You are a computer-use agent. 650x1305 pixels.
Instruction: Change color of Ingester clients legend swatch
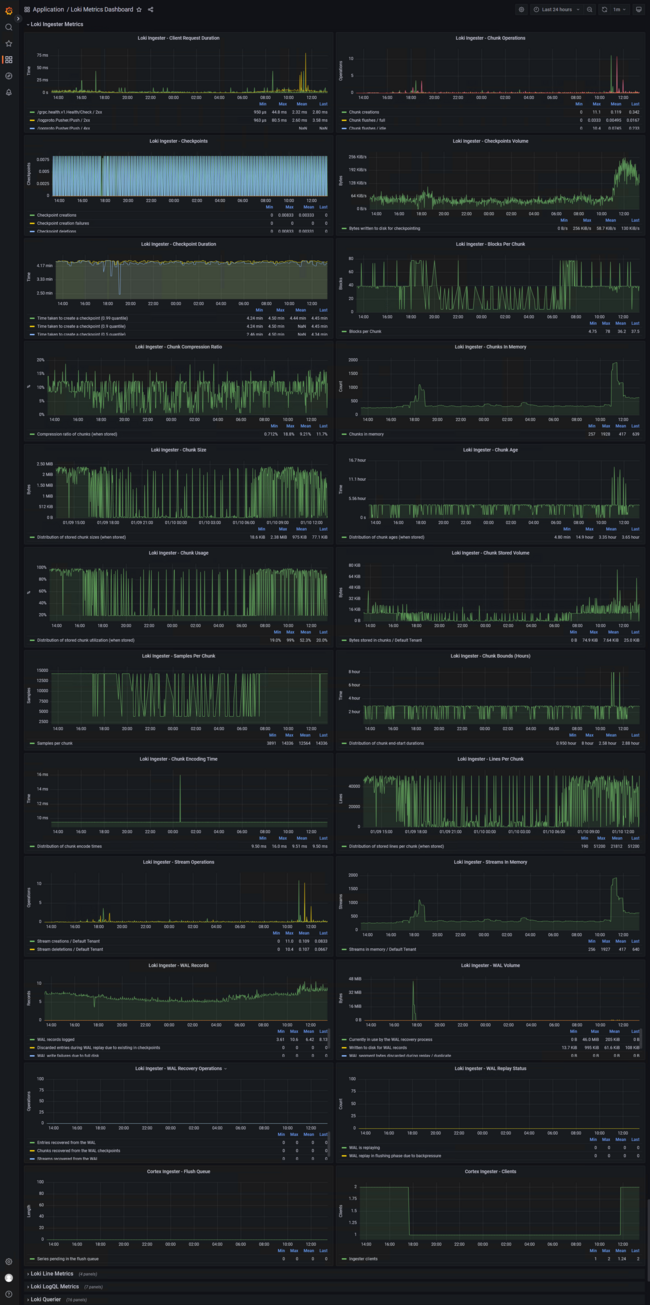(345, 1258)
